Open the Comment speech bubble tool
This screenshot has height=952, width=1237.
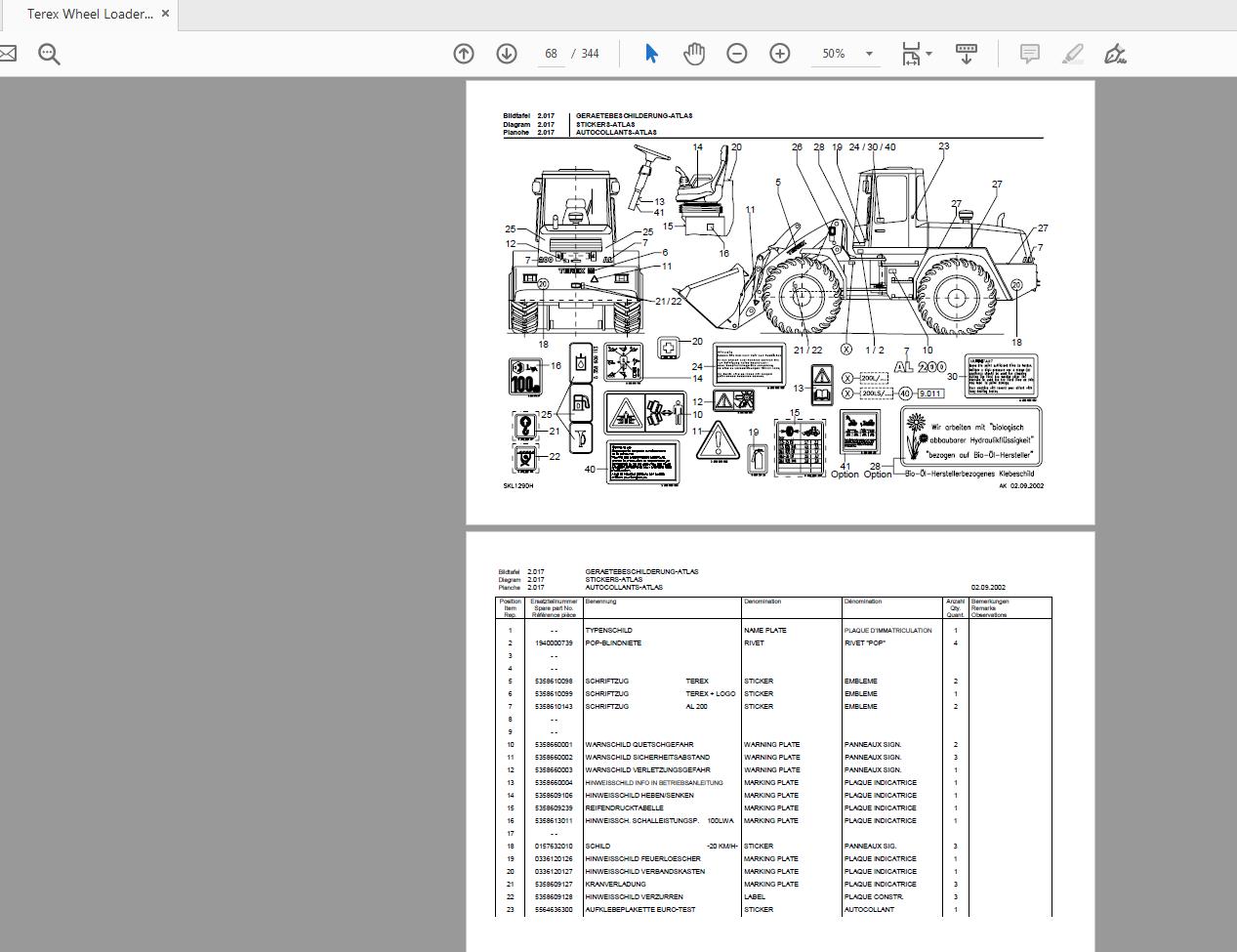[1029, 54]
